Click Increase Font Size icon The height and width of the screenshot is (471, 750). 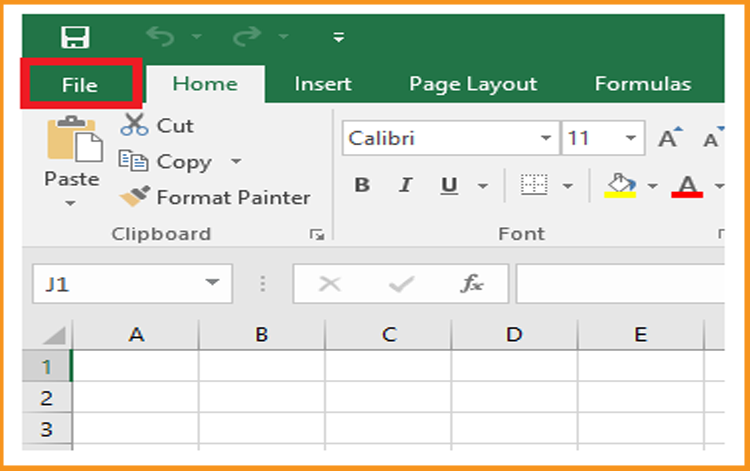[670, 138]
